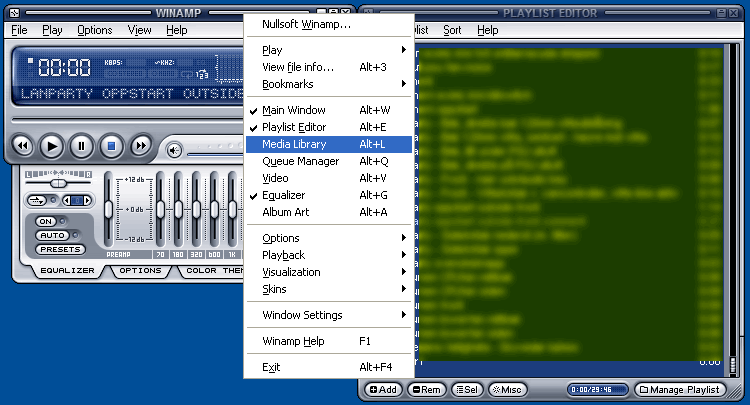Click the 70 Hz band slider
This screenshot has height=405, width=750.
[160, 209]
